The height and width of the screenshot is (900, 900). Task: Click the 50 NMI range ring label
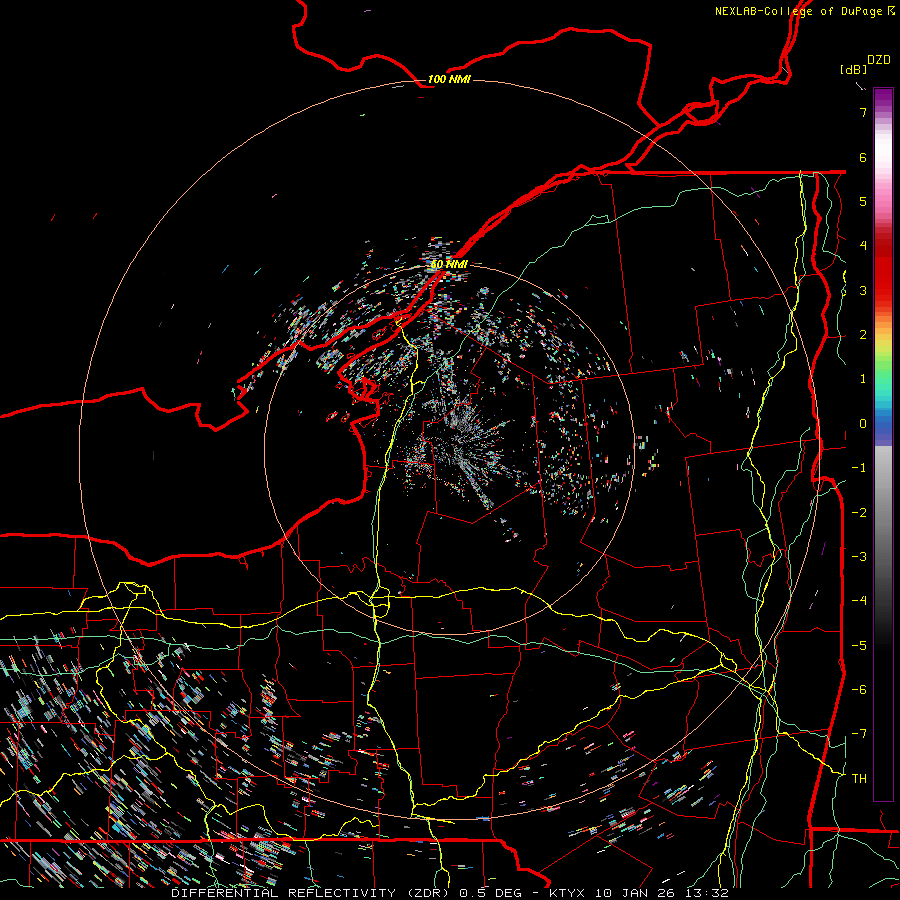[449, 264]
